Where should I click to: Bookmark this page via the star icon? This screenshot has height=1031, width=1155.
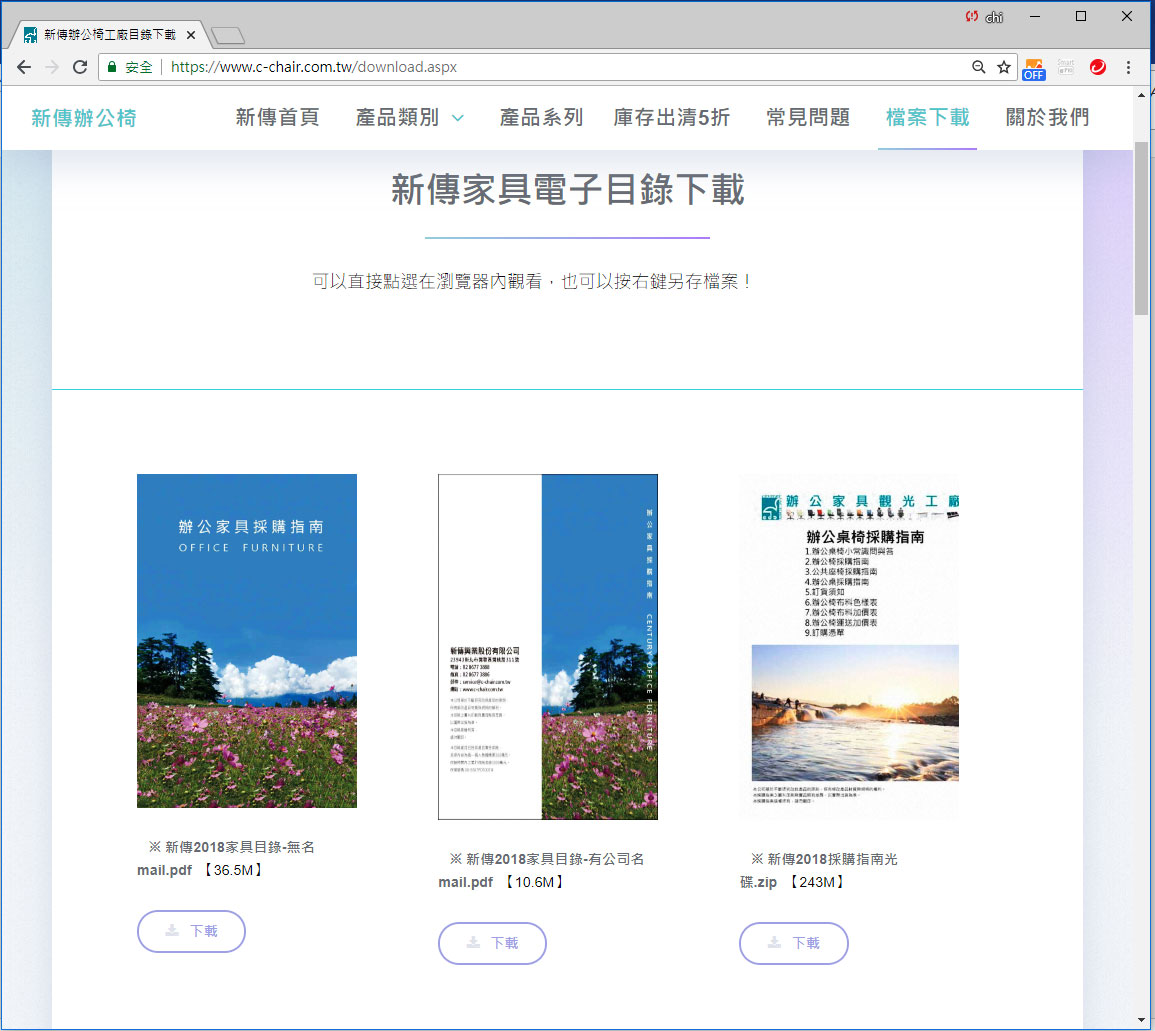coord(1004,67)
